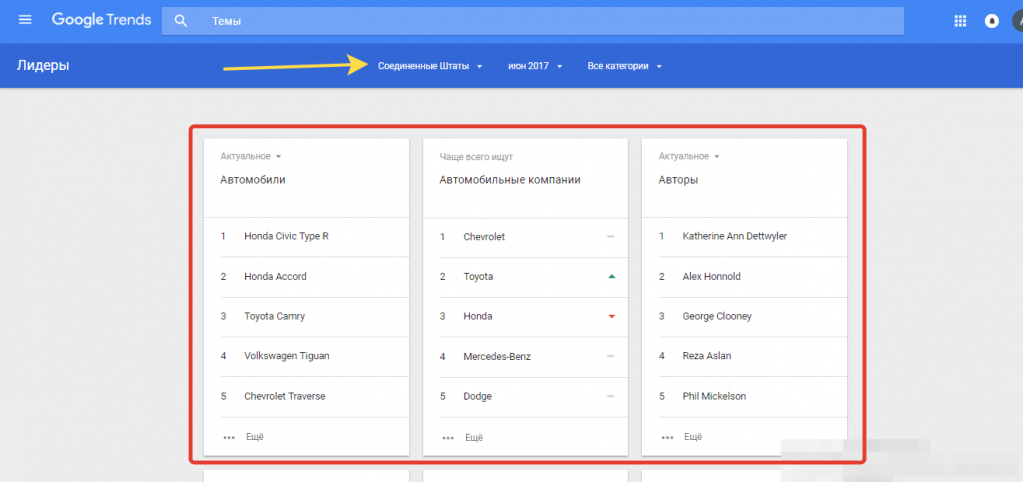Select Chevrolet in car companies list
The image size is (1023, 482).
point(526,237)
